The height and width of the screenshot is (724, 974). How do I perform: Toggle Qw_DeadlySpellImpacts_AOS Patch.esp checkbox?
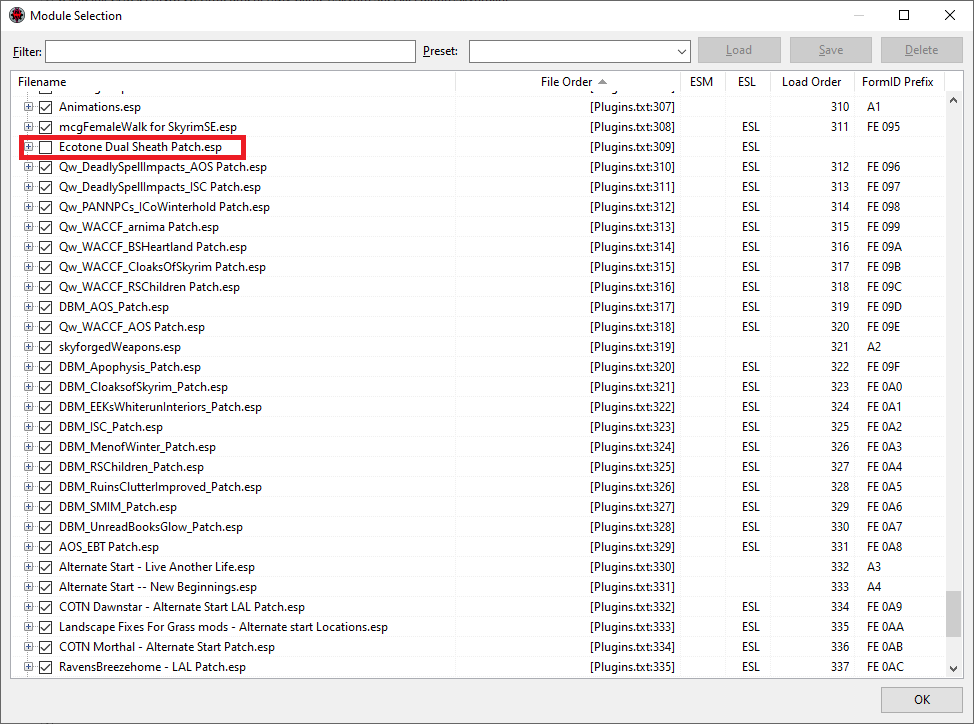pos(45,167)
